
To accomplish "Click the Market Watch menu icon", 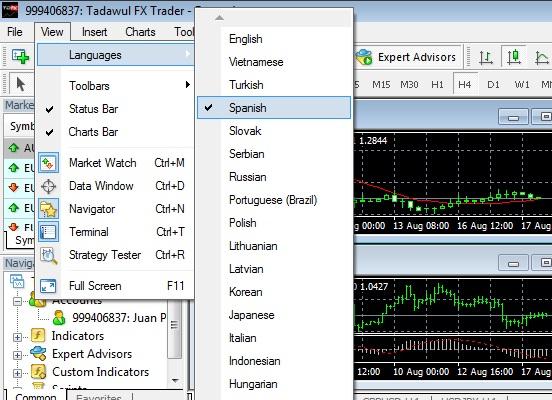I will [x=48, y=163].
